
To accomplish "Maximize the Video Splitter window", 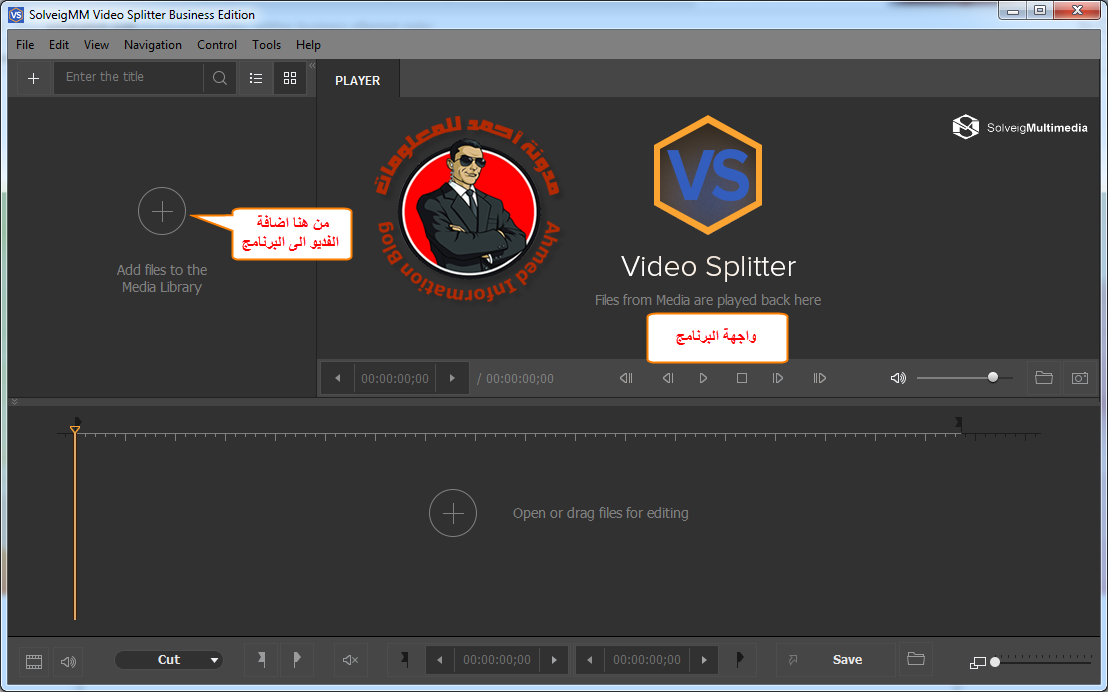I will point(1040,11).
